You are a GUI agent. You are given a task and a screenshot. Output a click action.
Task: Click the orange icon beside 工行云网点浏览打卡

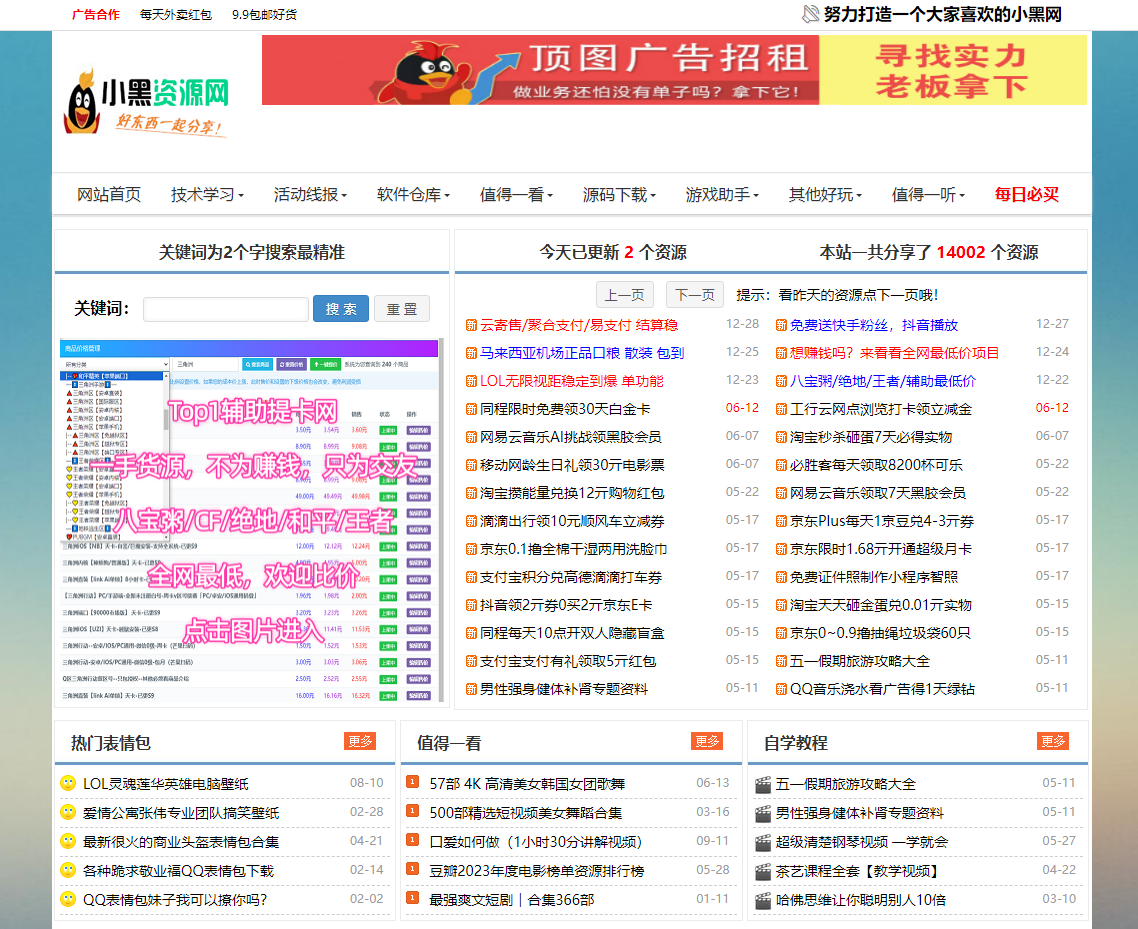pyautogui.click(x=781, y=409)
